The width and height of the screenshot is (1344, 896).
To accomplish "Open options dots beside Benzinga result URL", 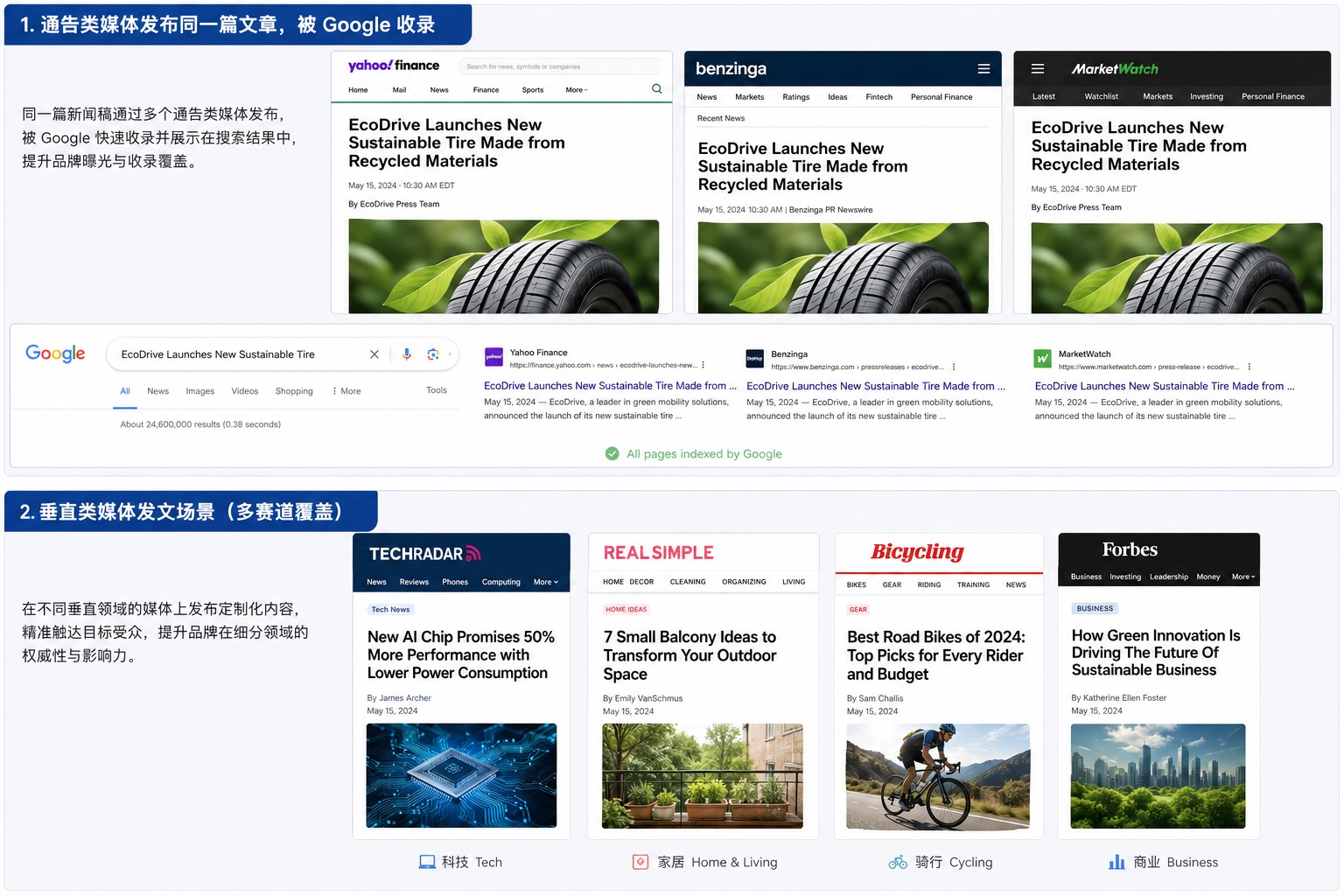I will 954,367.
